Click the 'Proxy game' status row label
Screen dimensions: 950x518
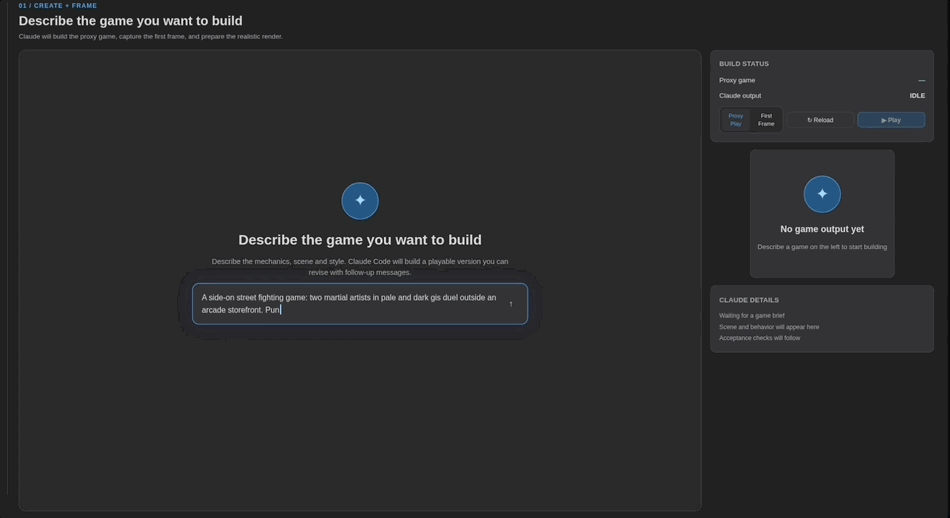point(737,80)
